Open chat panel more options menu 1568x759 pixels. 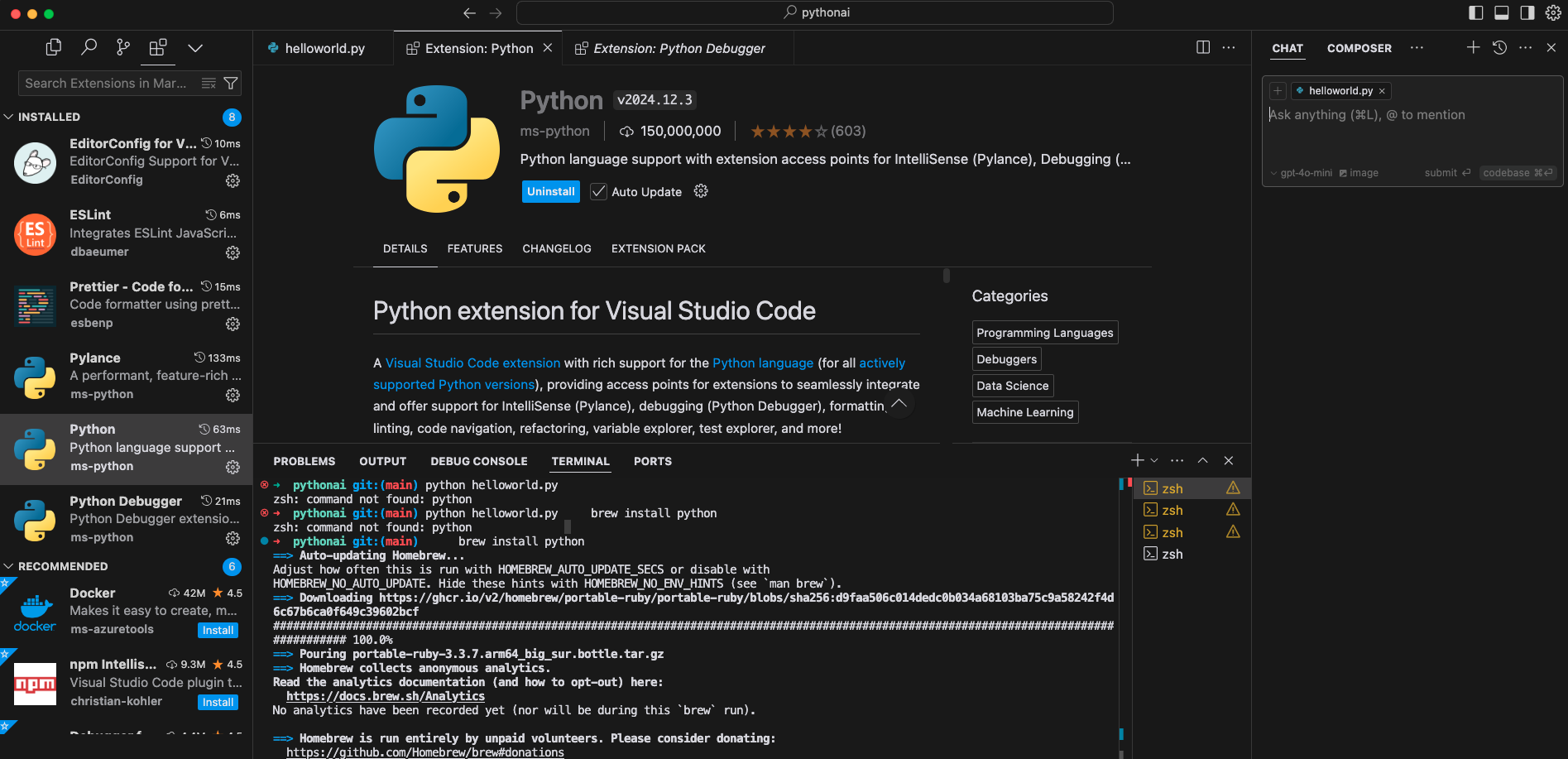1526,47
